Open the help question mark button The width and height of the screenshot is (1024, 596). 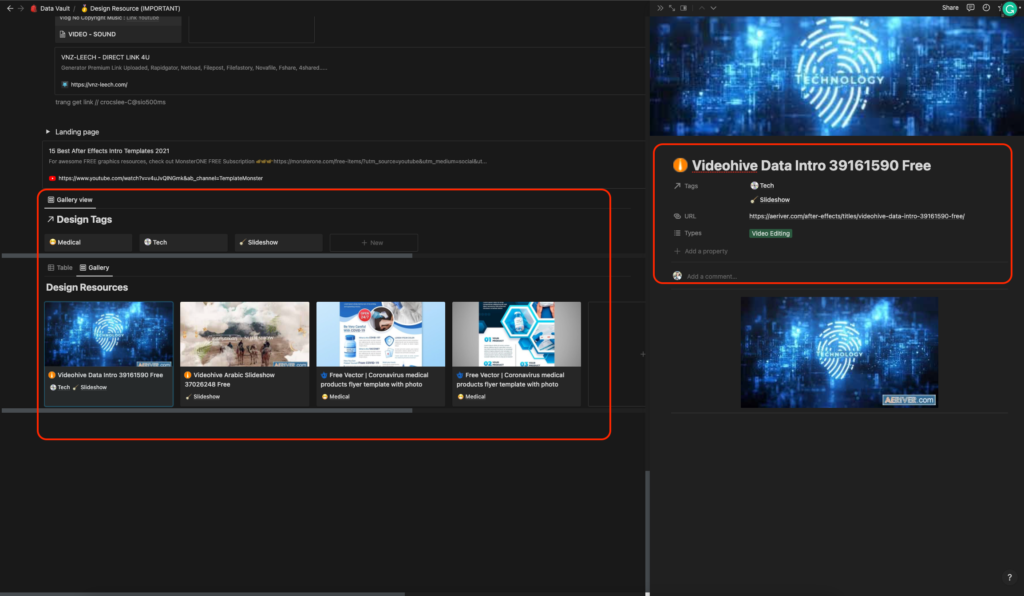click(x=1008, y=577)
